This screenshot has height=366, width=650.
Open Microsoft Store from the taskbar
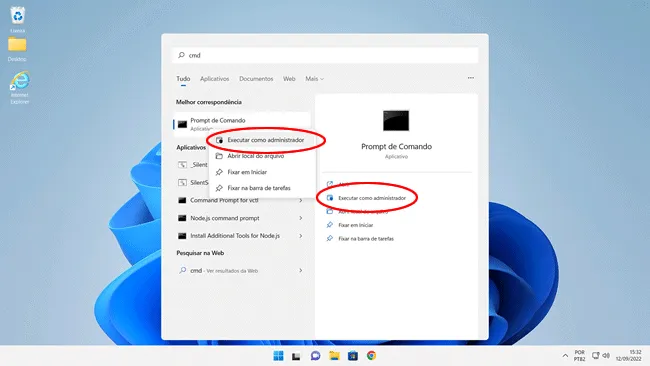353,356
